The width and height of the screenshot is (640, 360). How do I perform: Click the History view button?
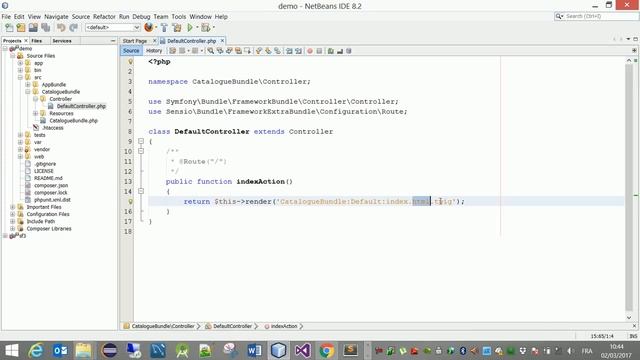point(154,51)
